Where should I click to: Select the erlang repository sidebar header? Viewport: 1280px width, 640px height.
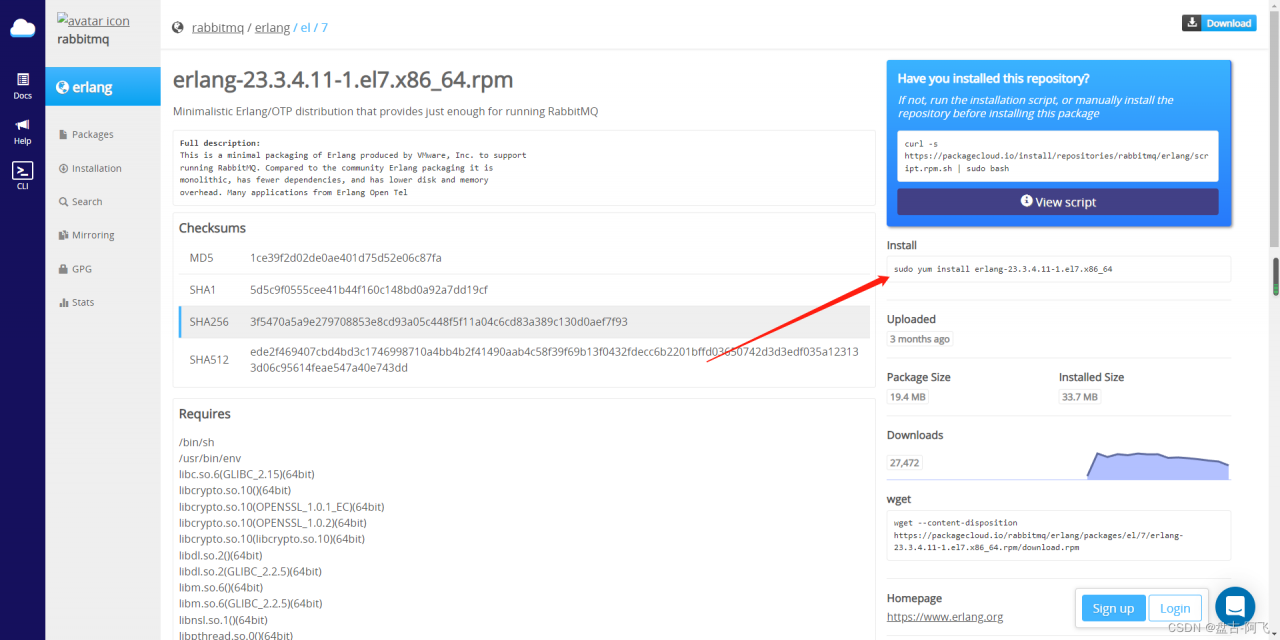[x=103, y=87]
